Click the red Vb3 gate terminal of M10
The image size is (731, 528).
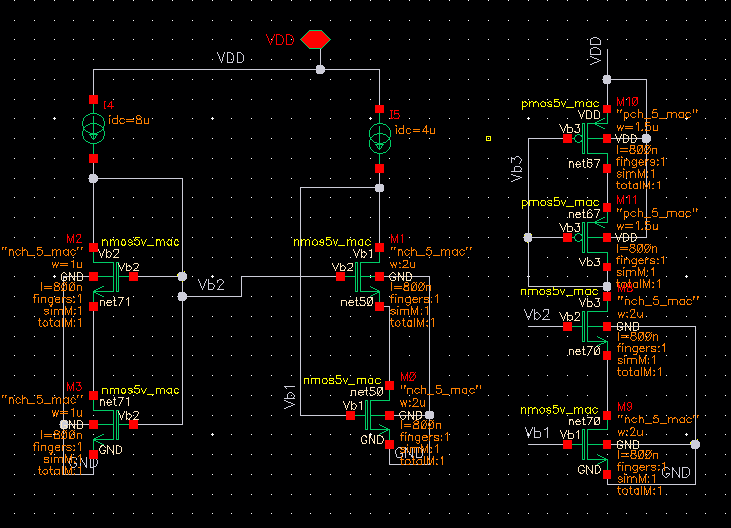point(567,138)
